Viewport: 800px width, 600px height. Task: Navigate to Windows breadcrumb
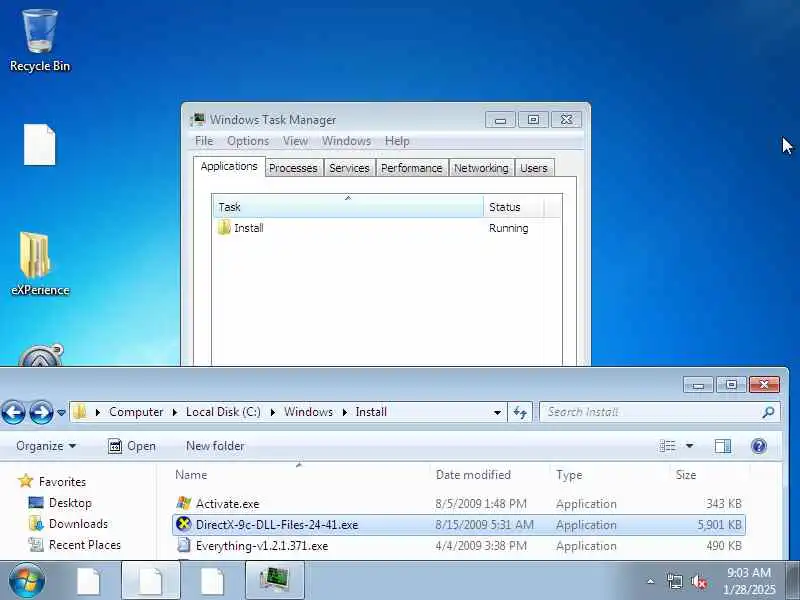tap(308, 412)
